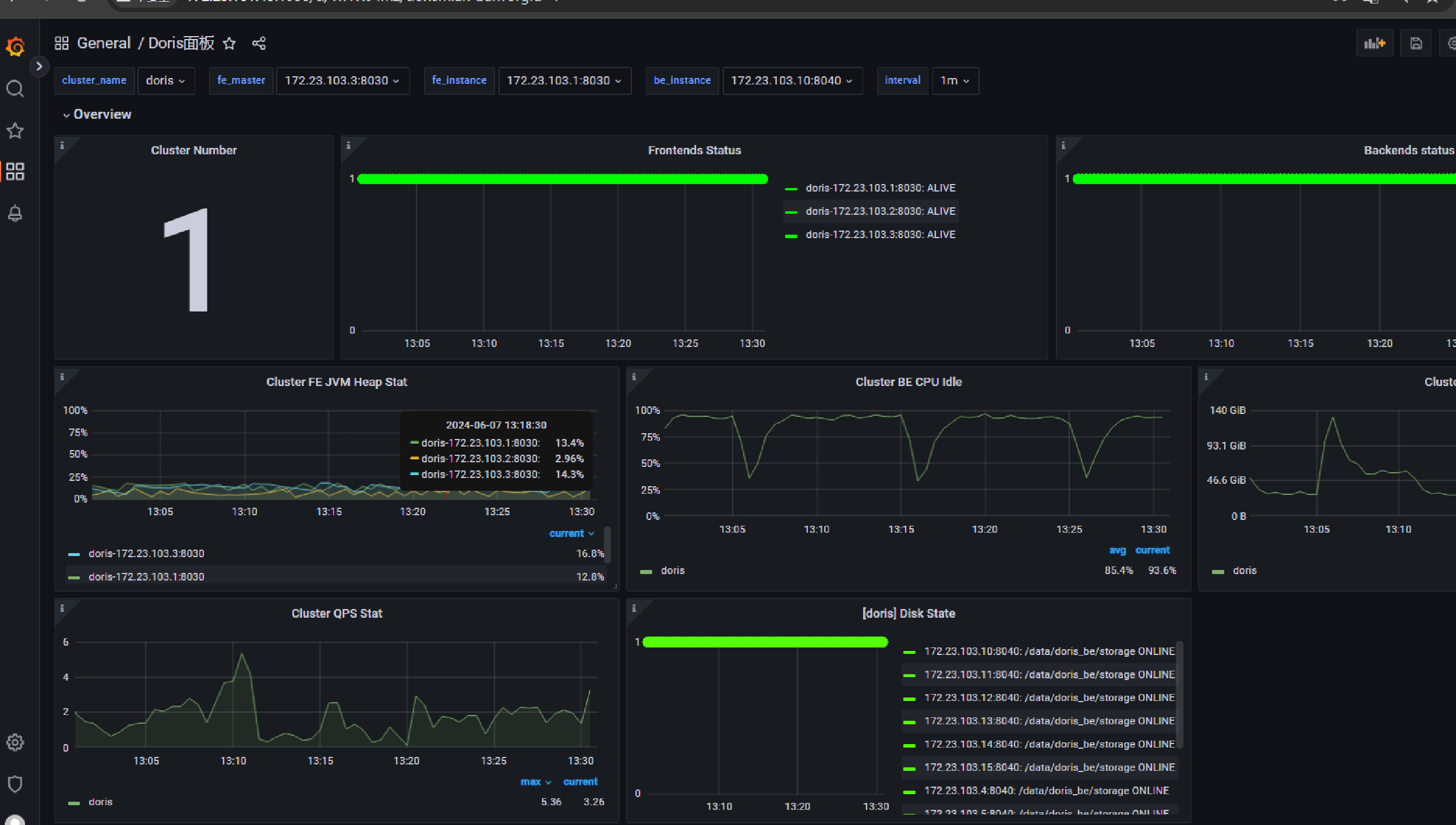Toggle series doris-172.23.103.1:8030 ALIVE in Frontends legend
Viewport: 1456px width, 825px height.
(x=880, y=188)
